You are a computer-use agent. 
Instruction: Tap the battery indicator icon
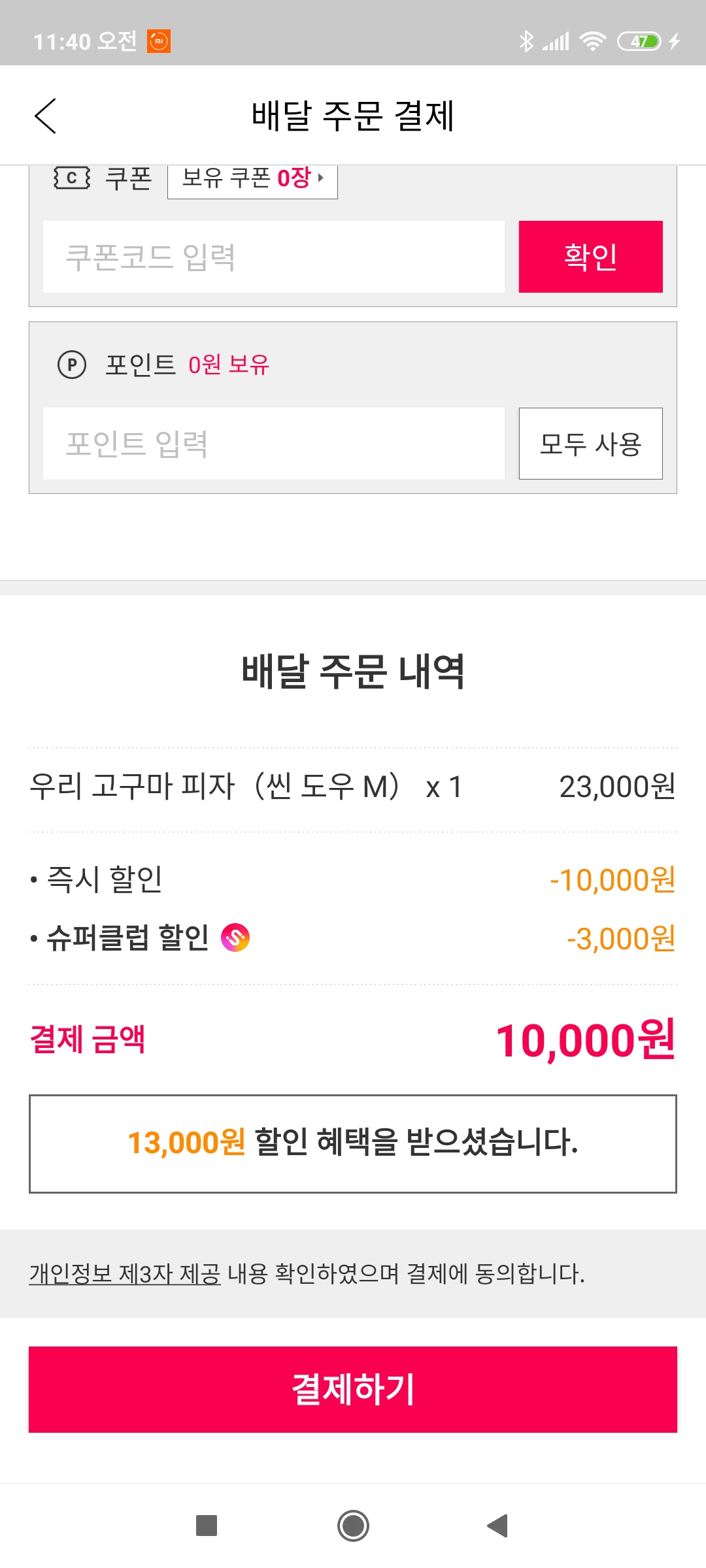640,41
